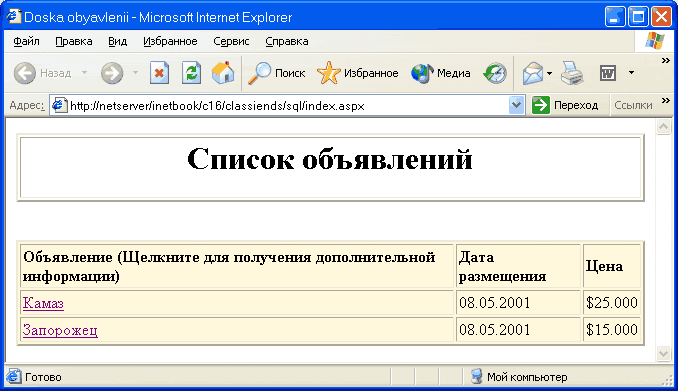Click the Список объявлений heading
The height and width of the screenshot is (391, 678).
pos(330,159)
